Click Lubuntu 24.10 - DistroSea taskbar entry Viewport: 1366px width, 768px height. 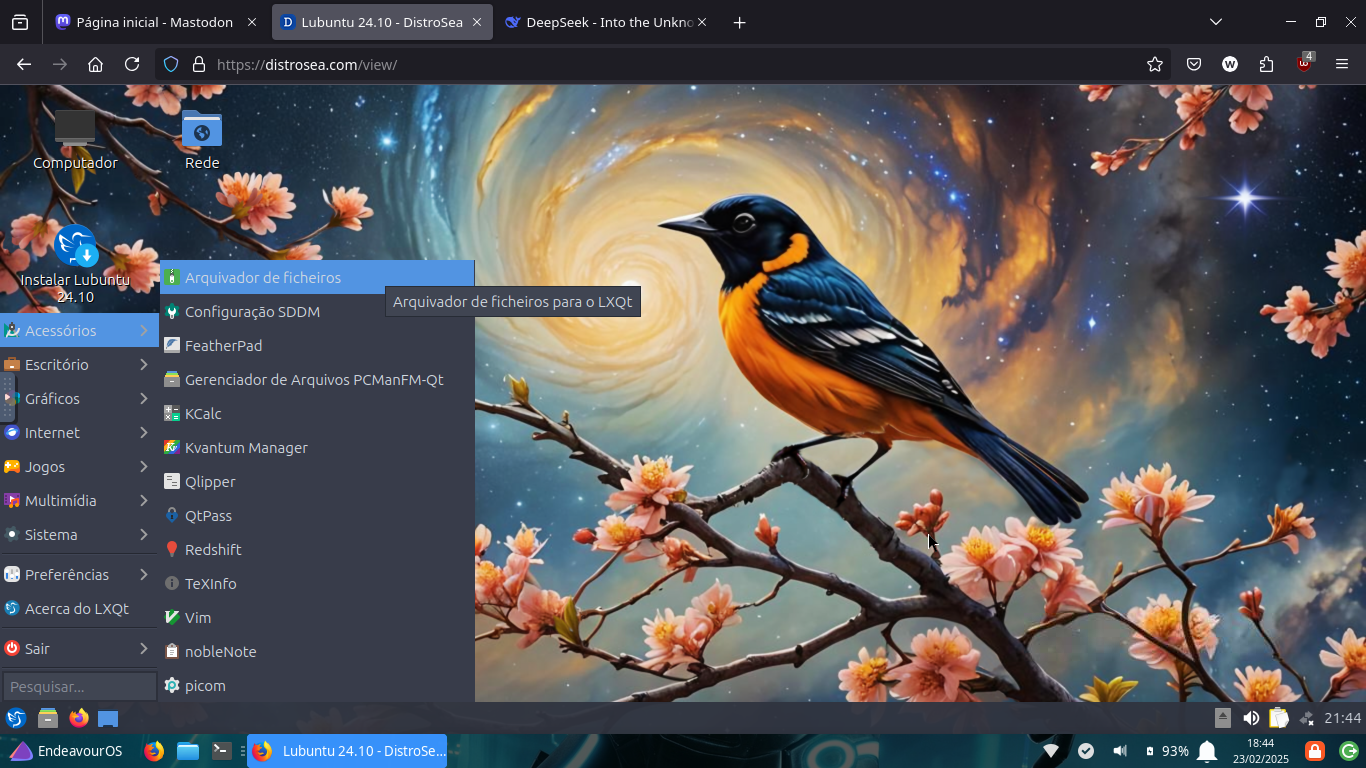coord(347,751)
